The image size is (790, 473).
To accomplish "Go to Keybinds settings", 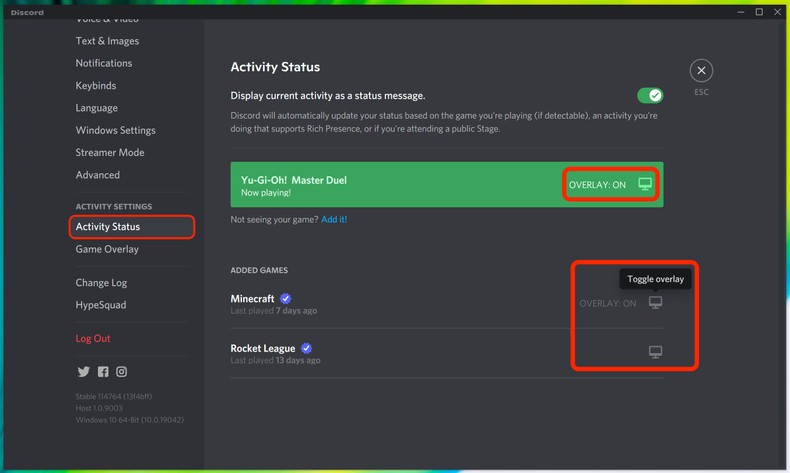I will (x=96, y=86).
